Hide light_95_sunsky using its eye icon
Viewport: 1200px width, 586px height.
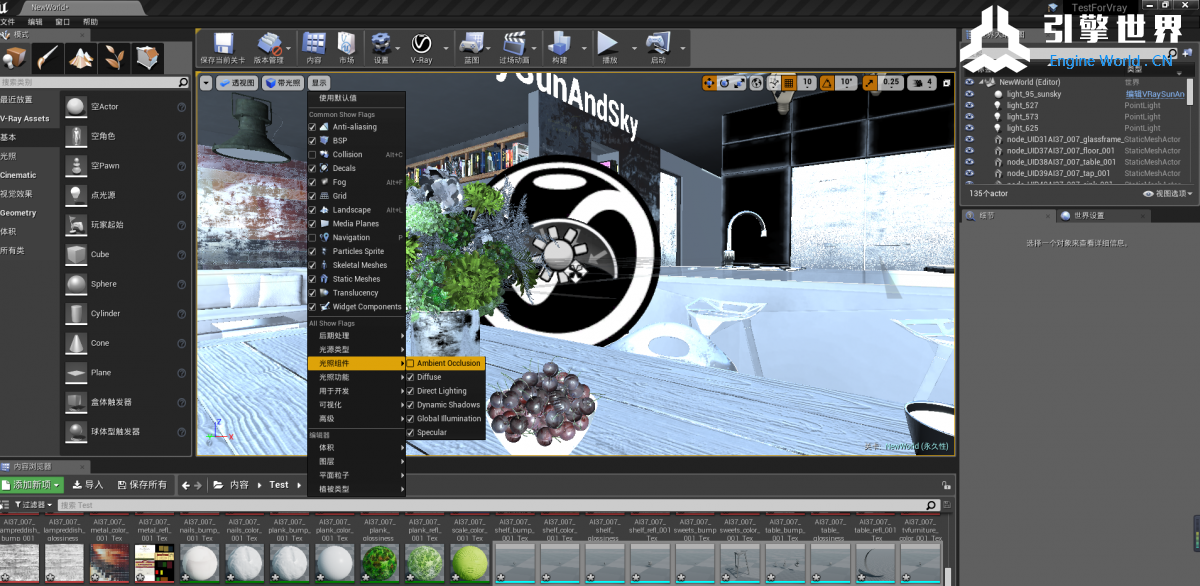(969, 94)
